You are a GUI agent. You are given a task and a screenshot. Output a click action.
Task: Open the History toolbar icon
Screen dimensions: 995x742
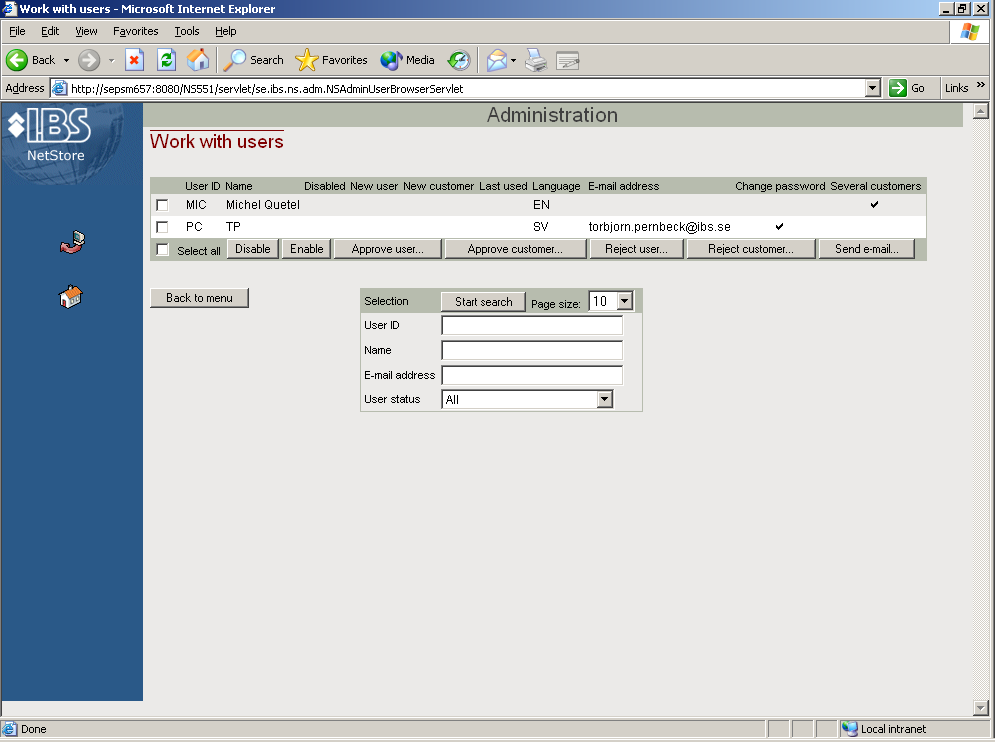pos(458,60)
